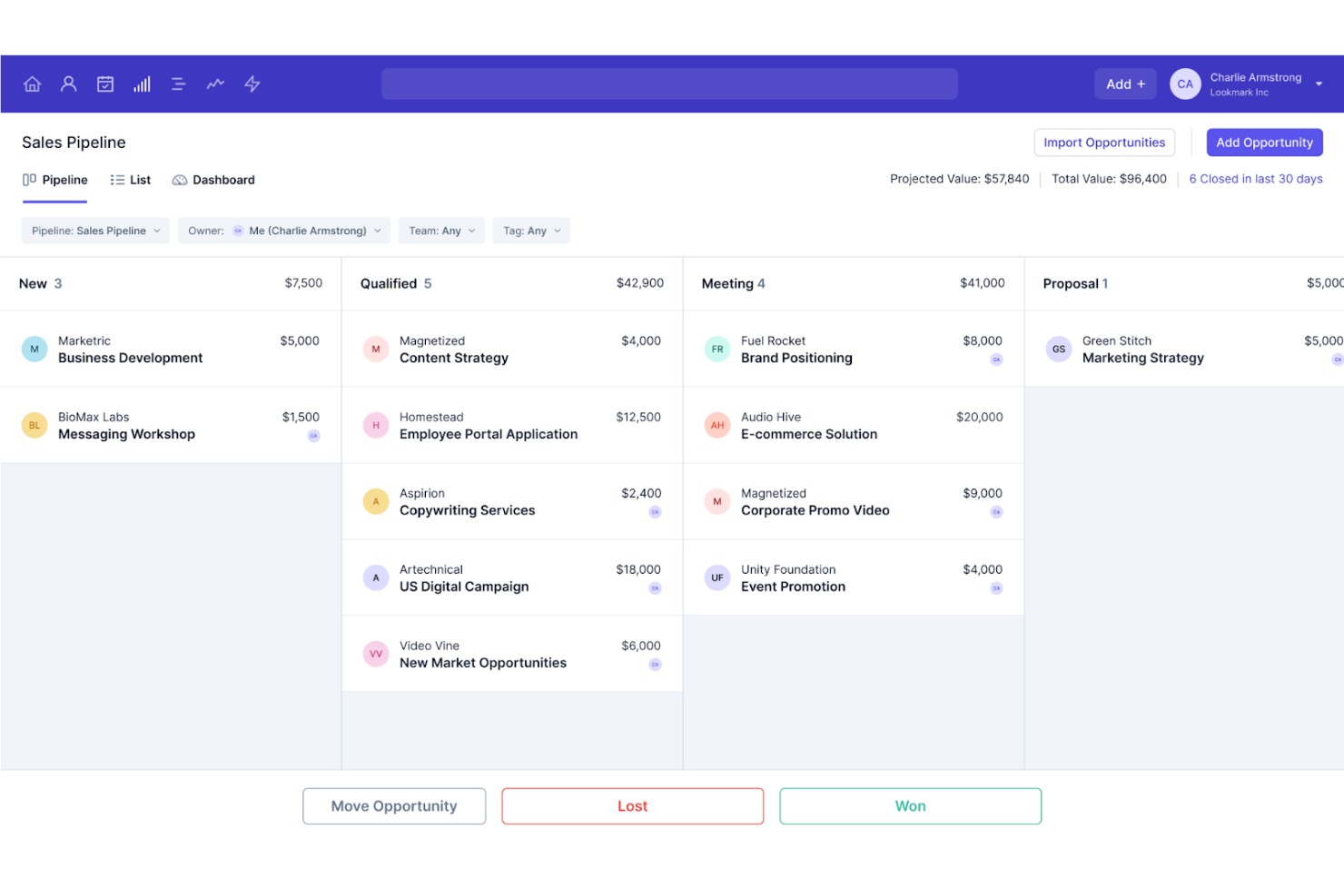Click the Import Opportunities button
The height and width of the screenshot is (896, 1344).
click(x=1104, y=143)
